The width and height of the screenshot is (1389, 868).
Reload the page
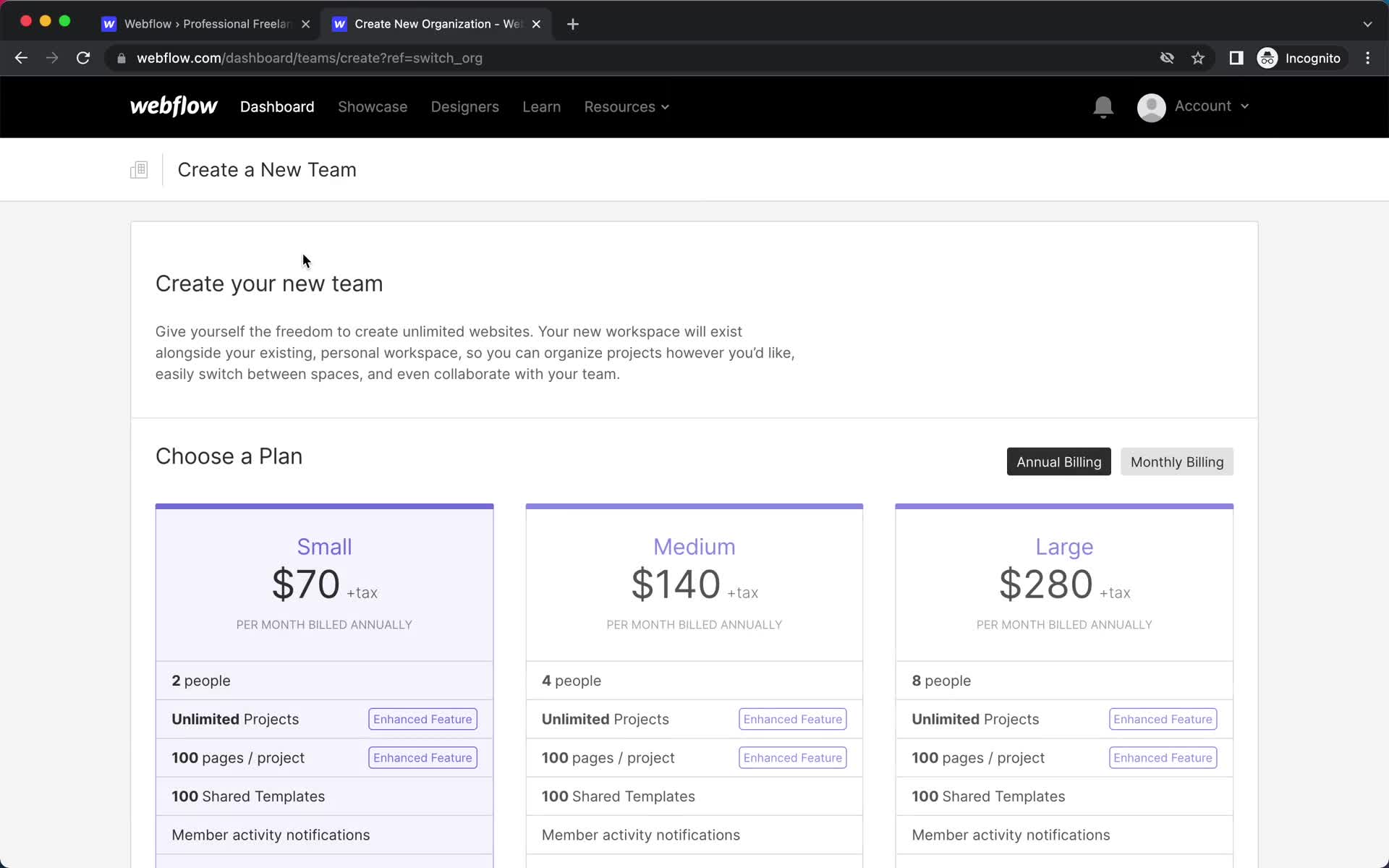83,58
